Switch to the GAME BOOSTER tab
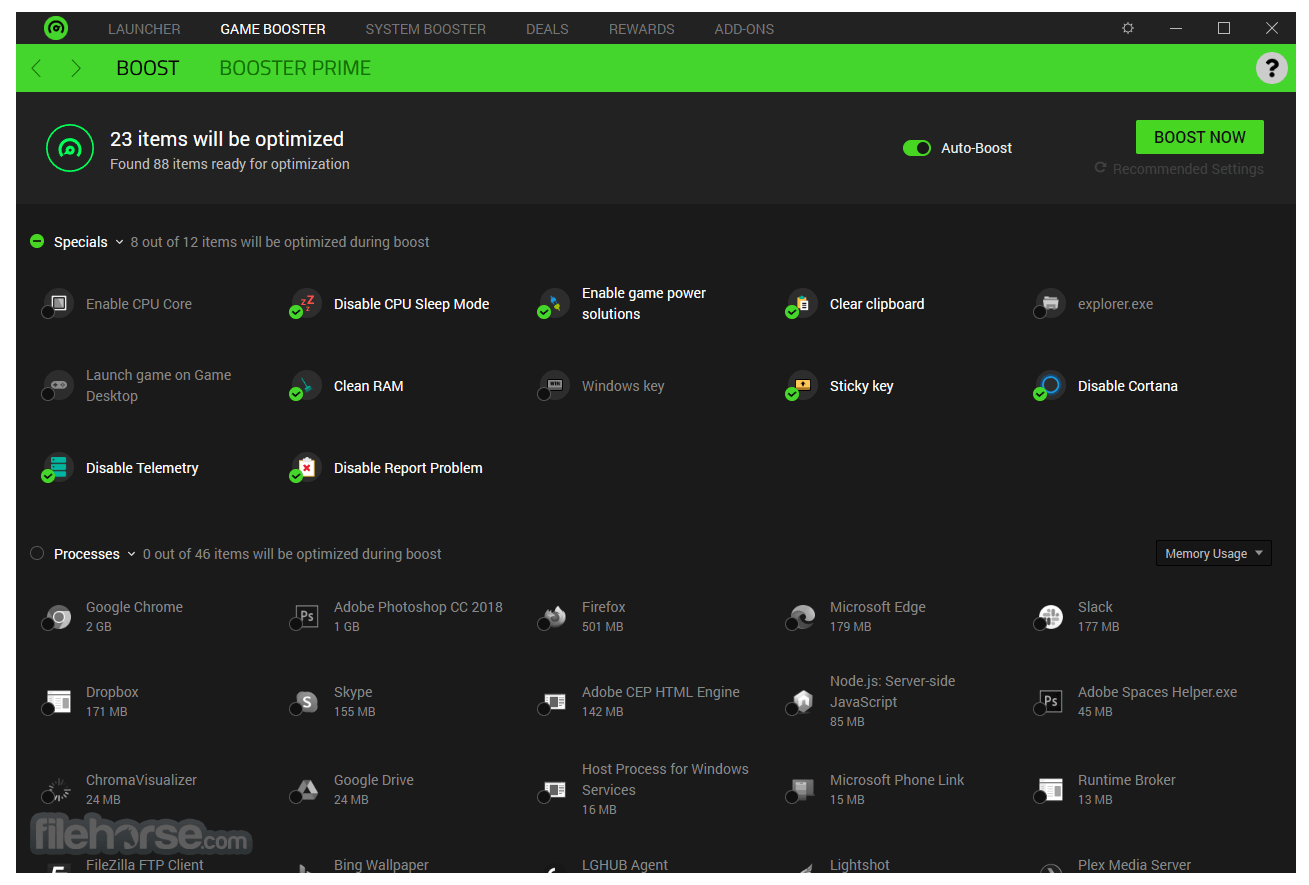Viewport: 1309px width, 885px height. pyautogui.click(x=273, y=29)
